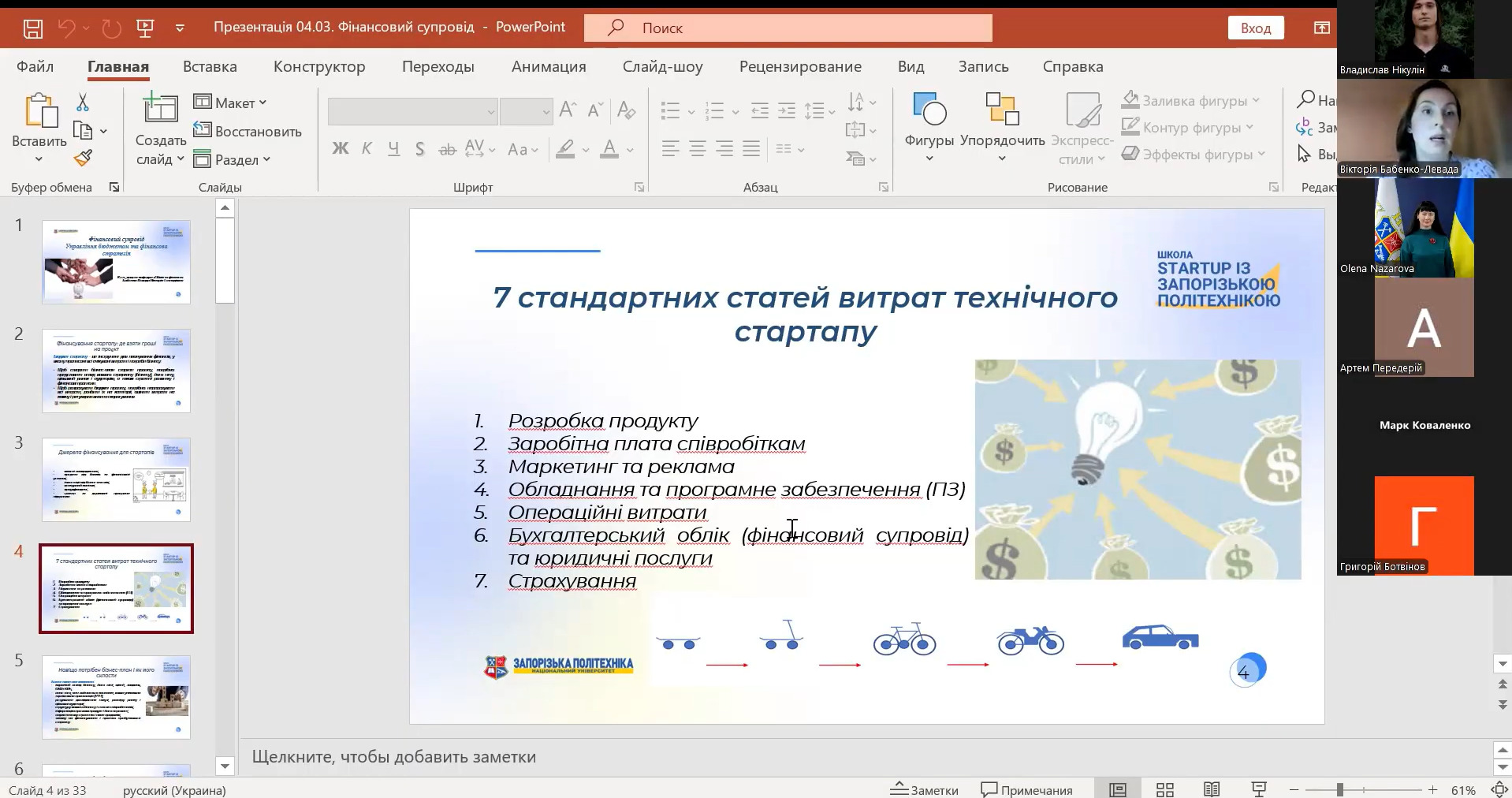Click the Восстановить reset button

248,131
